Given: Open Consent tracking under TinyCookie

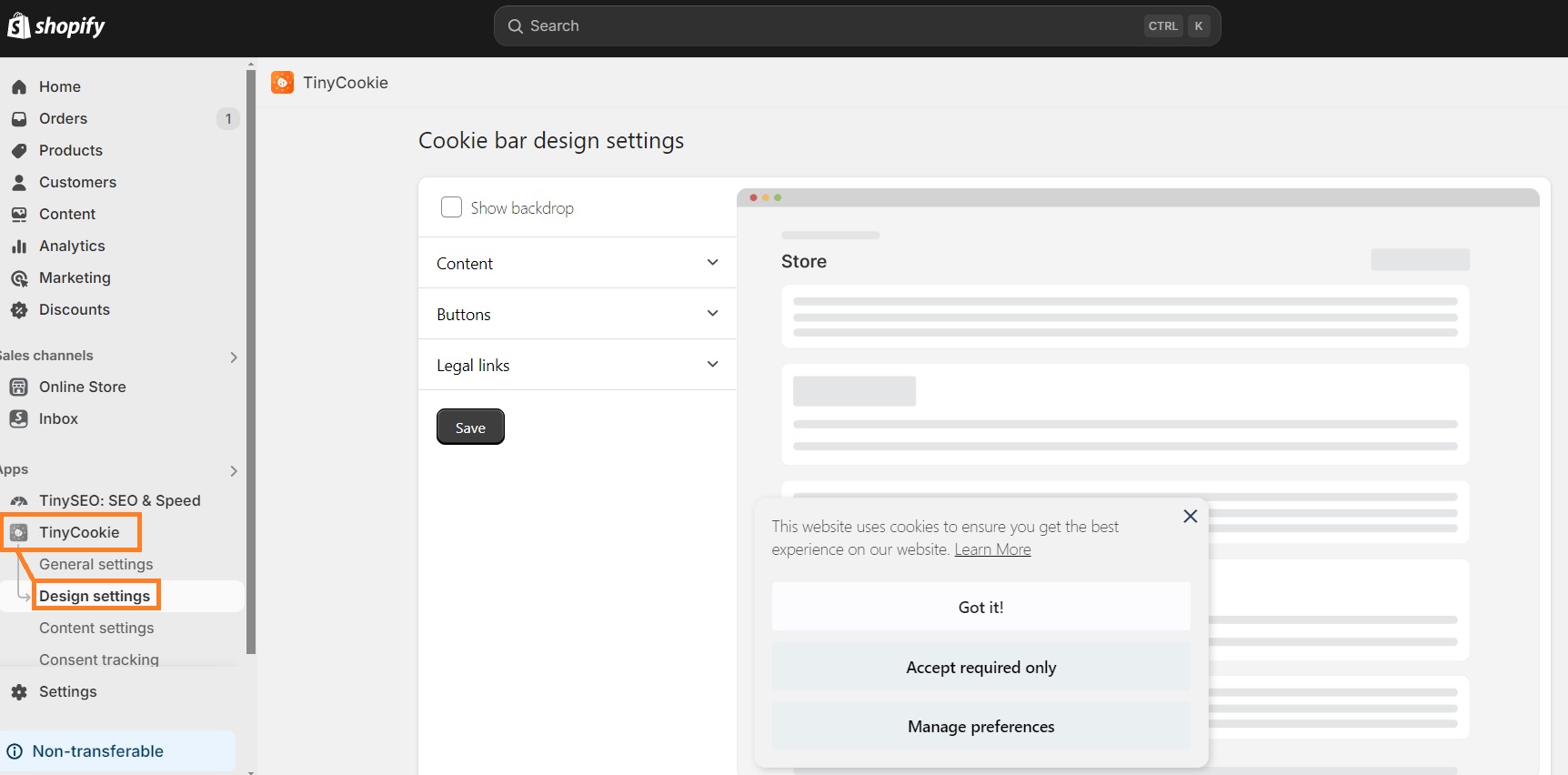Looking at the screenshot, I should point(99,660).
